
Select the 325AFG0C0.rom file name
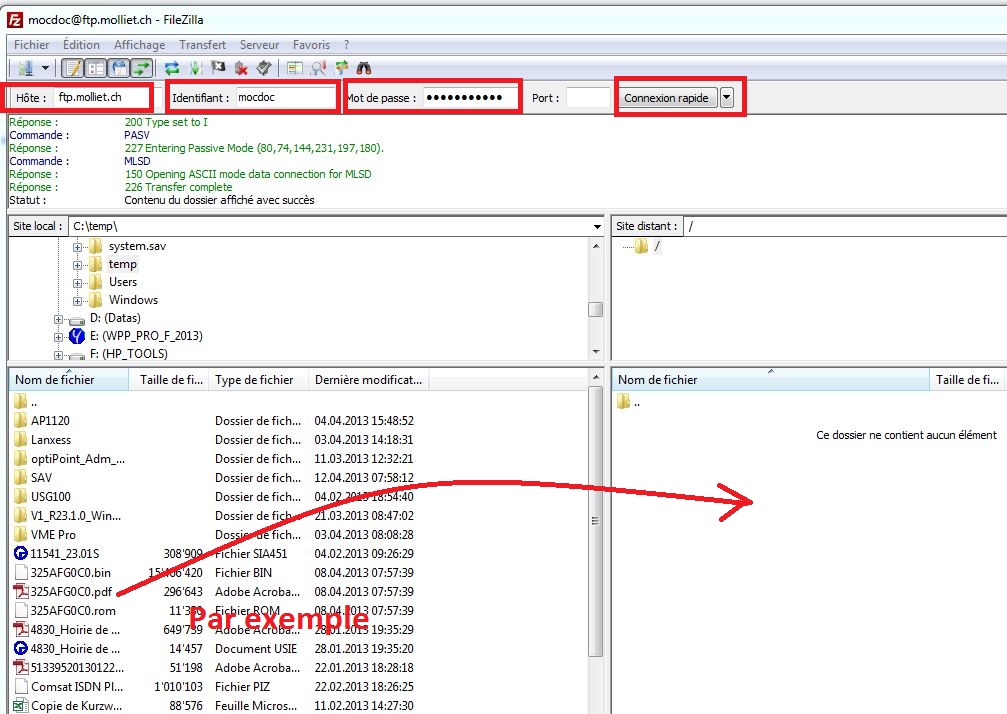tap(73, 611)
